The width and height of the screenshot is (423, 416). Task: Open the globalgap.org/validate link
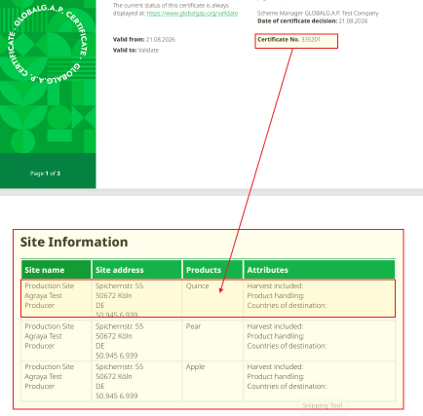pos(192,13)
